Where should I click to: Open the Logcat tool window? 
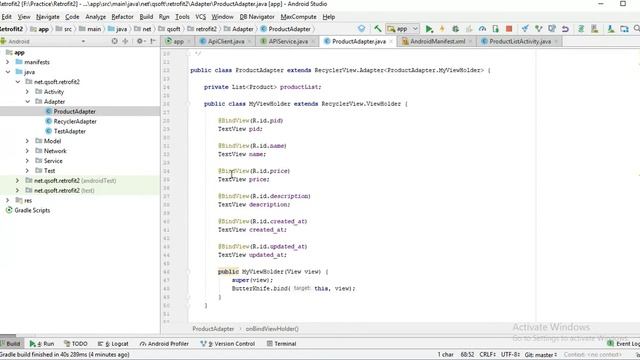tap(113, 344)
